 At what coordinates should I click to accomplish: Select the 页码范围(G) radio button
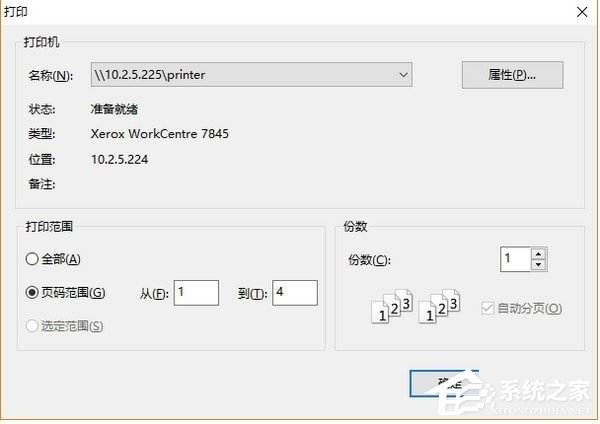tap(32, 292)
